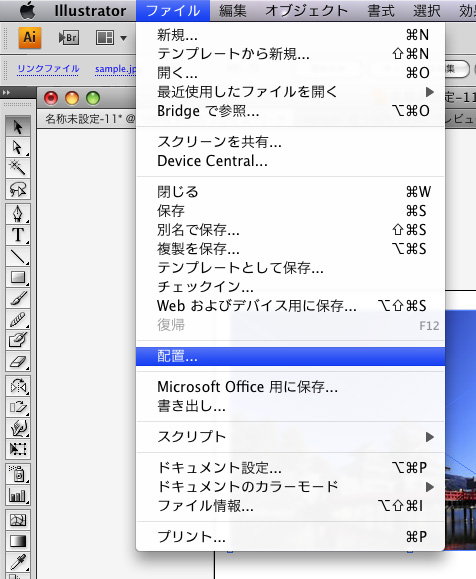The width and height of the screenshot is (476, 579).
Task: Open the オブジェクト menu
Action: [307, 11]
